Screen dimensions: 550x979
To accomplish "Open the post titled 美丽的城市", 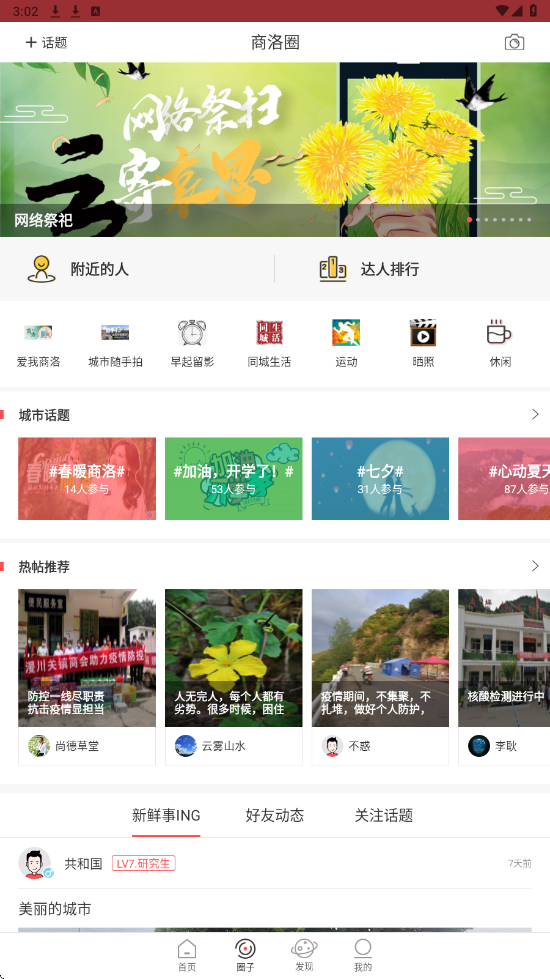I will 55,908.
